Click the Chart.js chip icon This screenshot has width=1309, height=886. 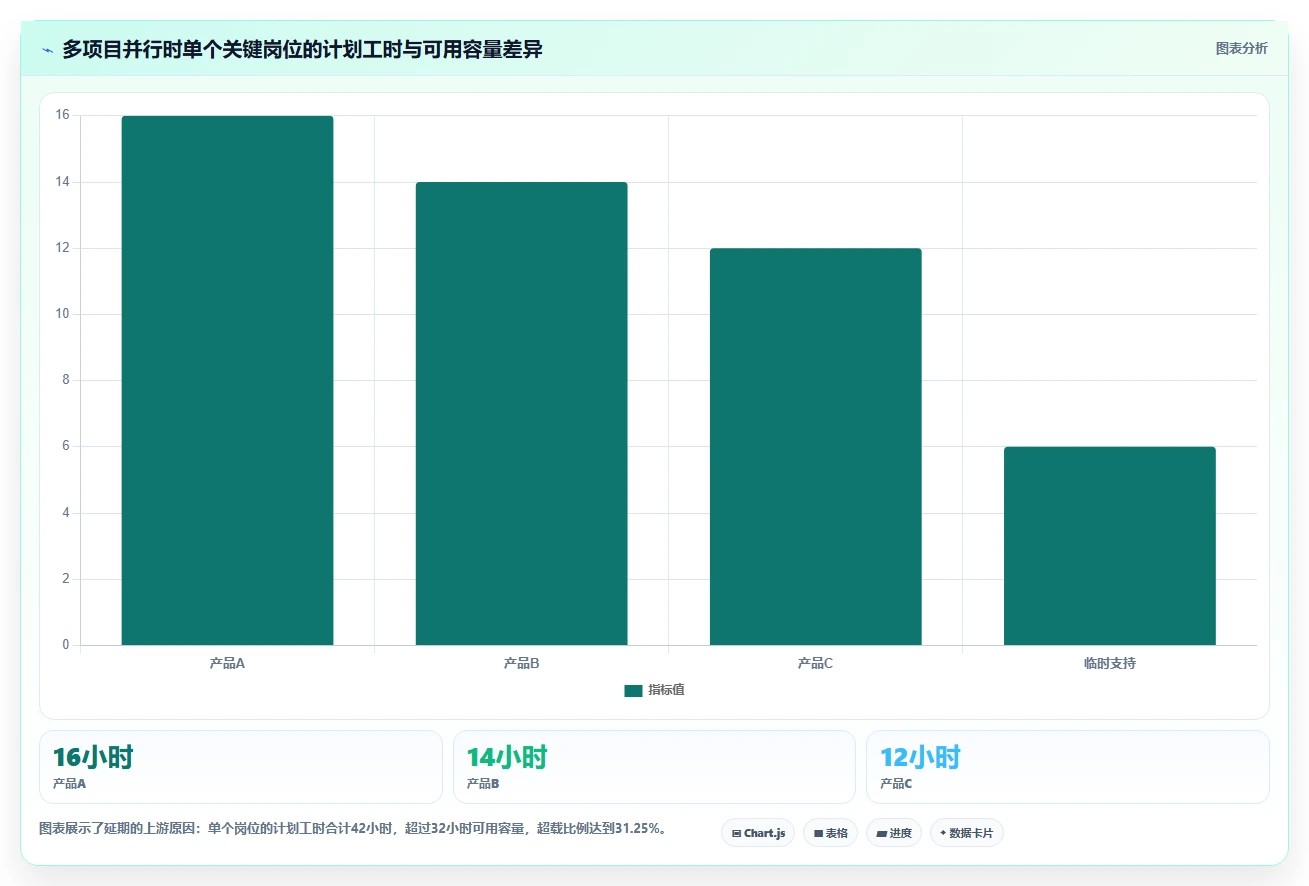click(736, 833)
